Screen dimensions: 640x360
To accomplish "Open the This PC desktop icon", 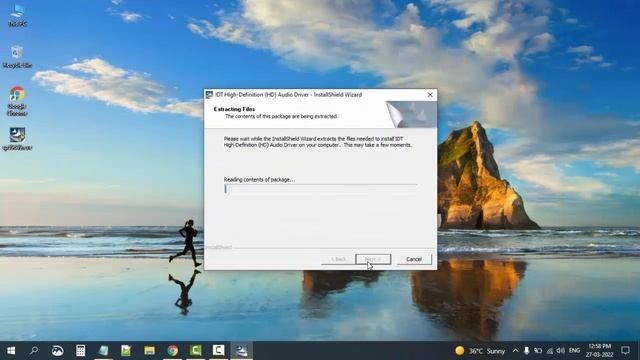I will click(17, 15).
